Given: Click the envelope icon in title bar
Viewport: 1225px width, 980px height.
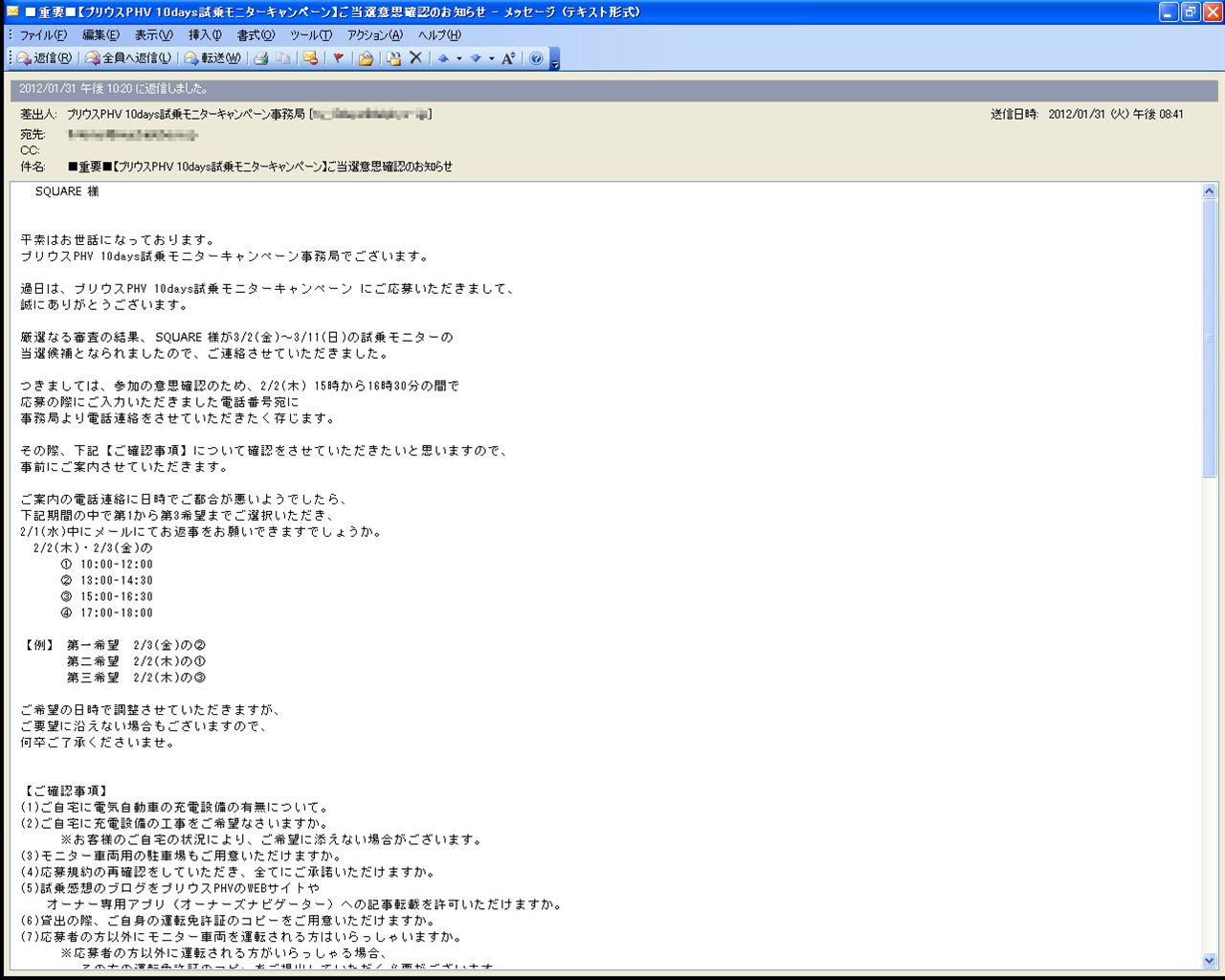Looking at the screenshot, I should pos(12,11).
